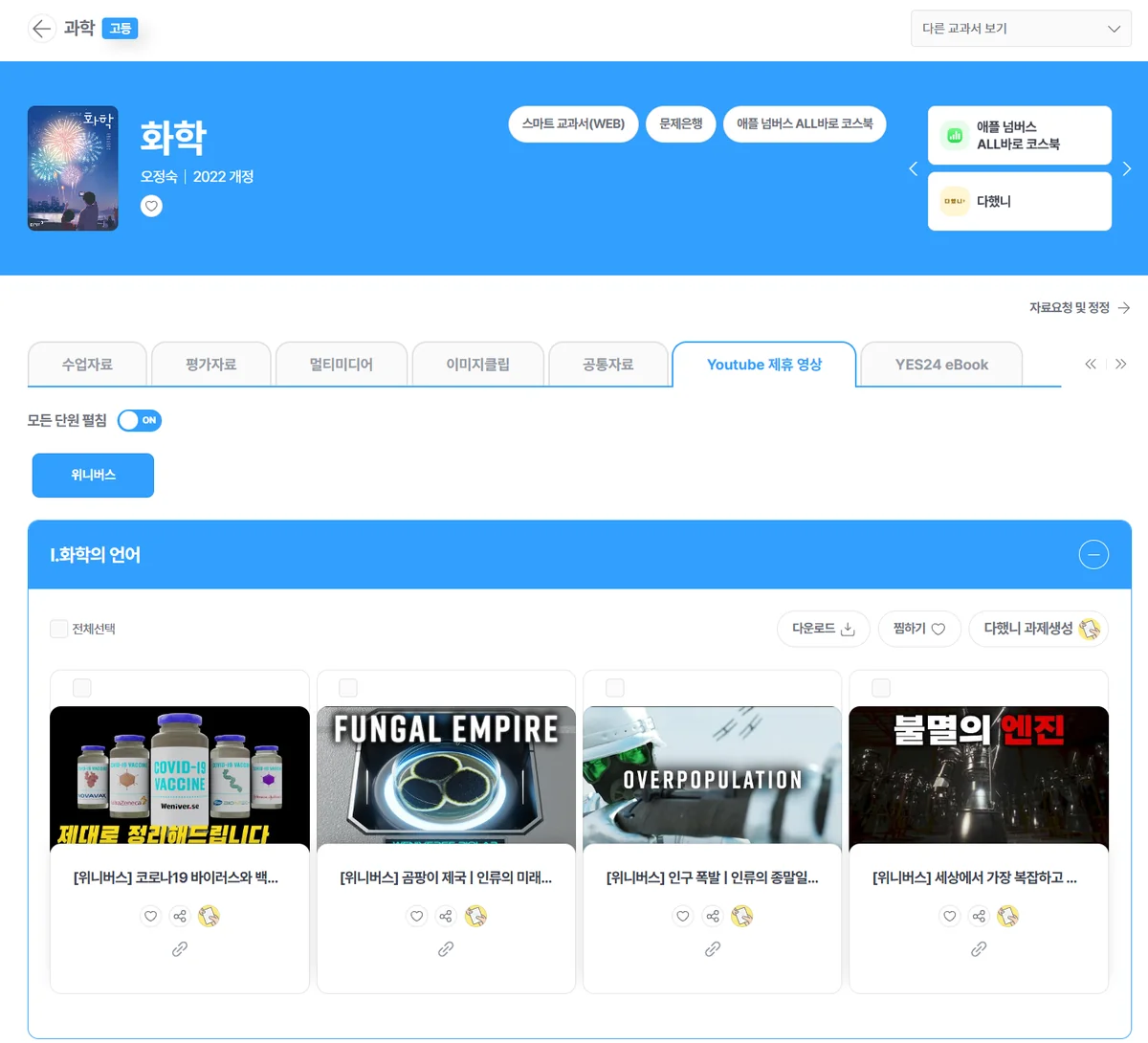Copy link of 세상에서 가장 복잡하고 video

tap(979, 949)
